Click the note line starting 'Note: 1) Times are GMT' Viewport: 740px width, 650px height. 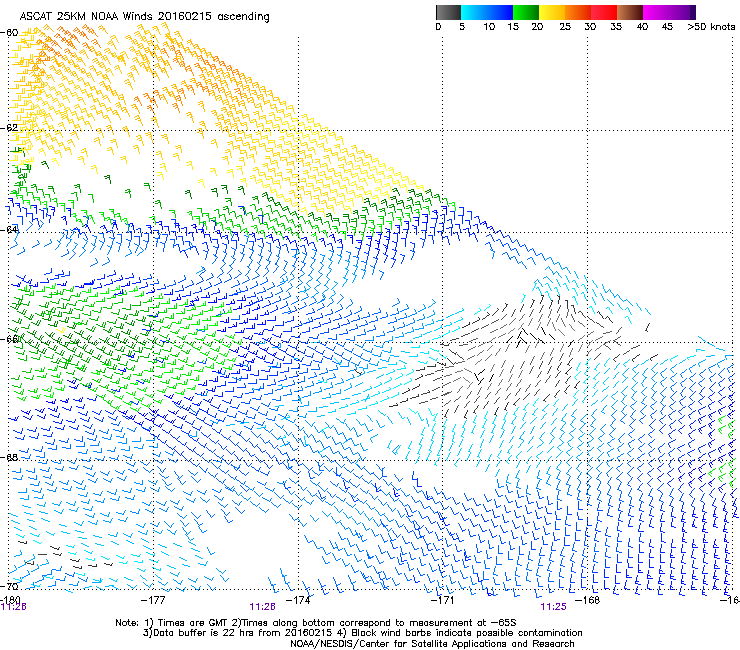pos(316,623)
